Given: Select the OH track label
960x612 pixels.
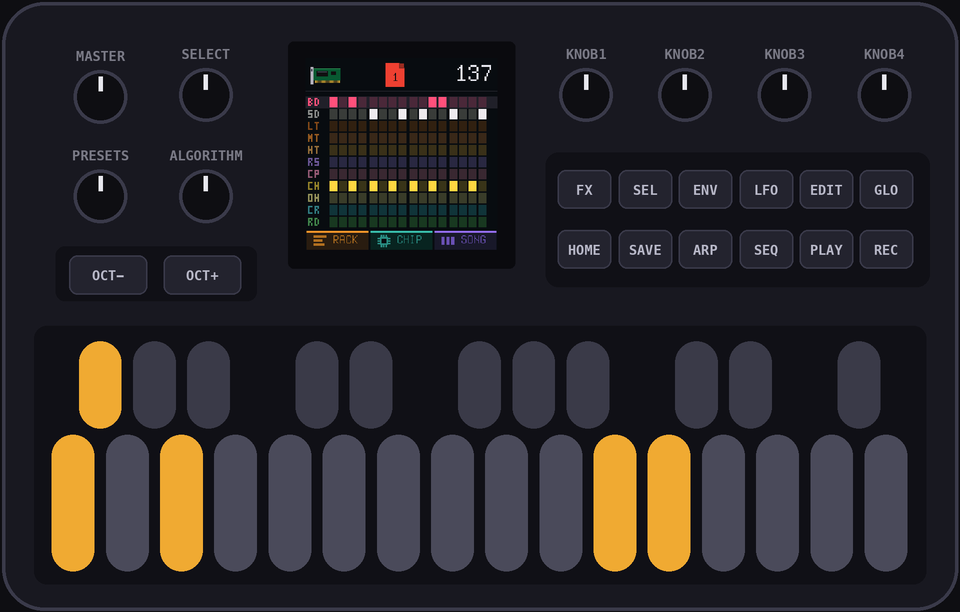Looking at the screenshot, I should pyautogui.click(x=313, y=198).
